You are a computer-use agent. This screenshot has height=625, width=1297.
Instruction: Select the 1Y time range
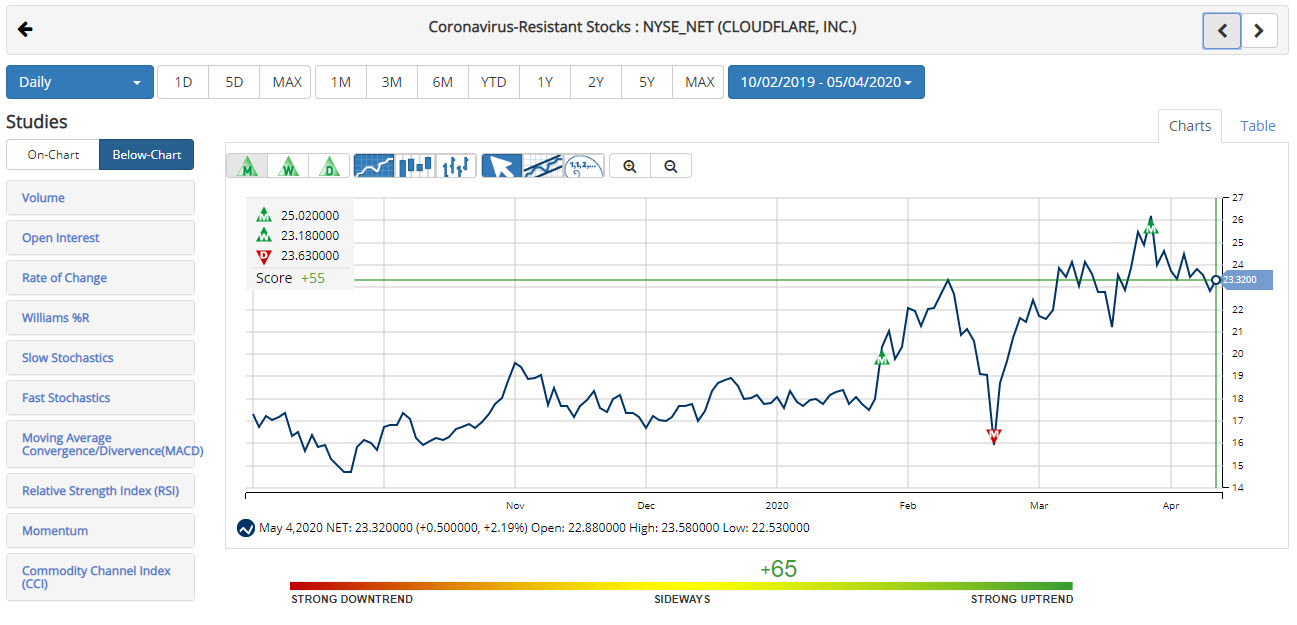coord(545,82)
